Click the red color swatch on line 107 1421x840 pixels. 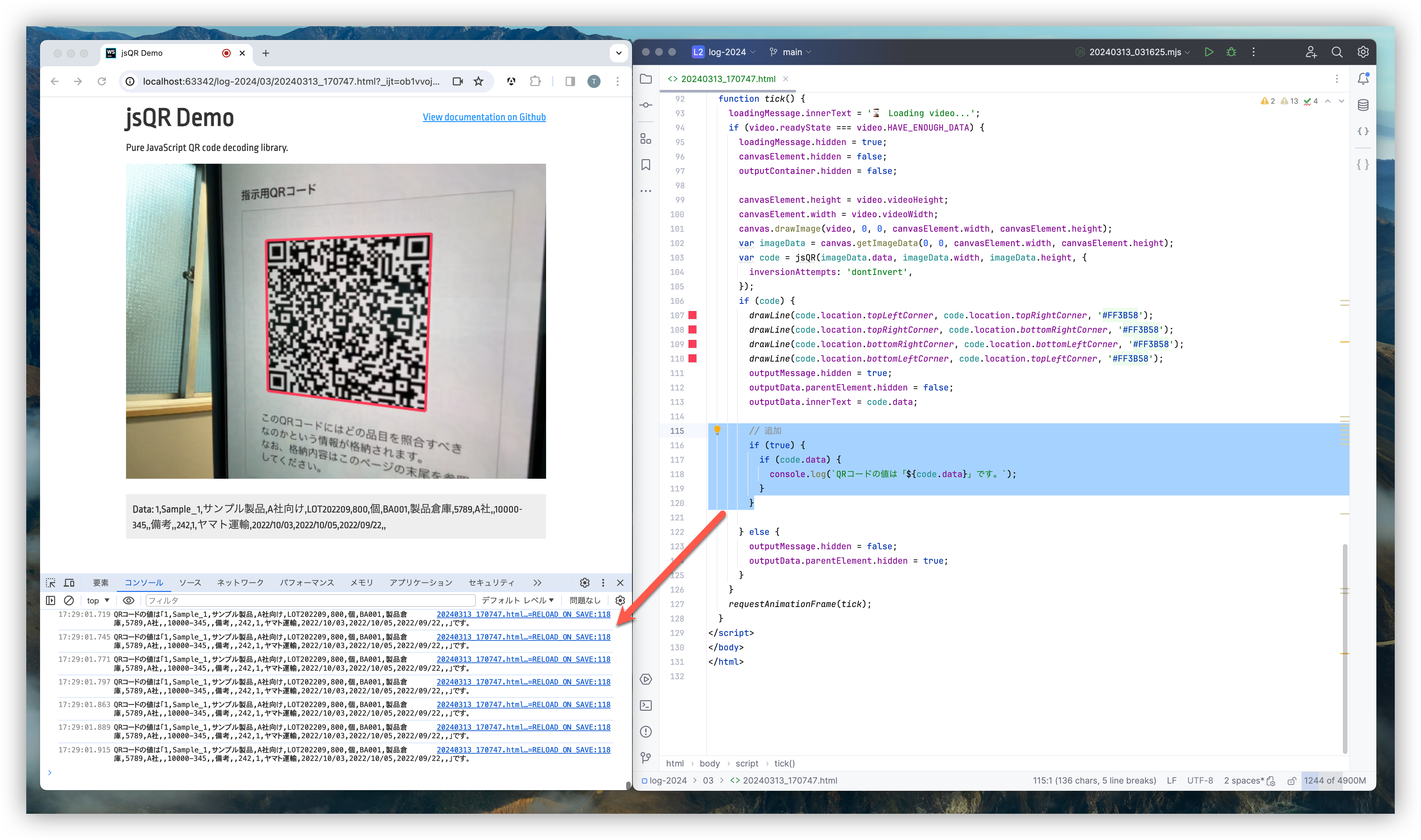pyautogui.click(x=692, y=315)
